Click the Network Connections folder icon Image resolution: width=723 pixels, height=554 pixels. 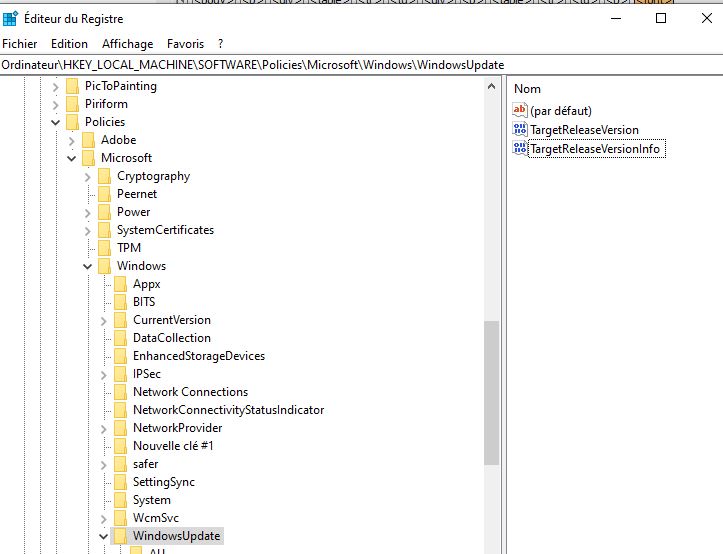pyautogui.click(x=121, y=392)
